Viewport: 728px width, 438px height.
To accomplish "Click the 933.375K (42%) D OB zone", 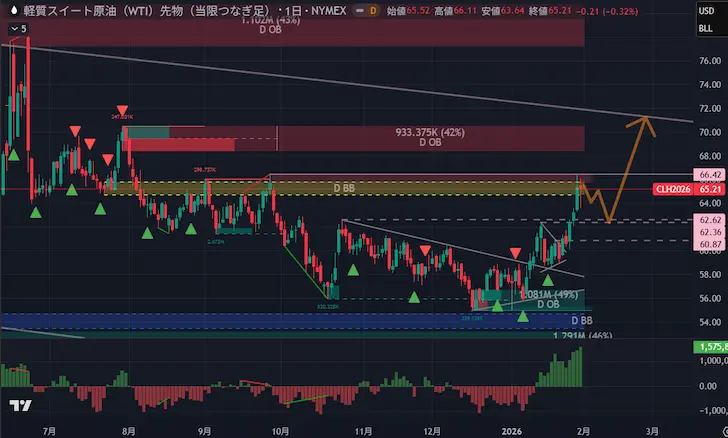I will click(x=430, y=137).
